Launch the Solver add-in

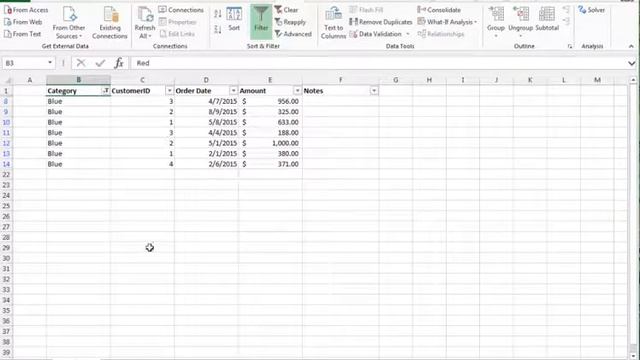[591, 9]
